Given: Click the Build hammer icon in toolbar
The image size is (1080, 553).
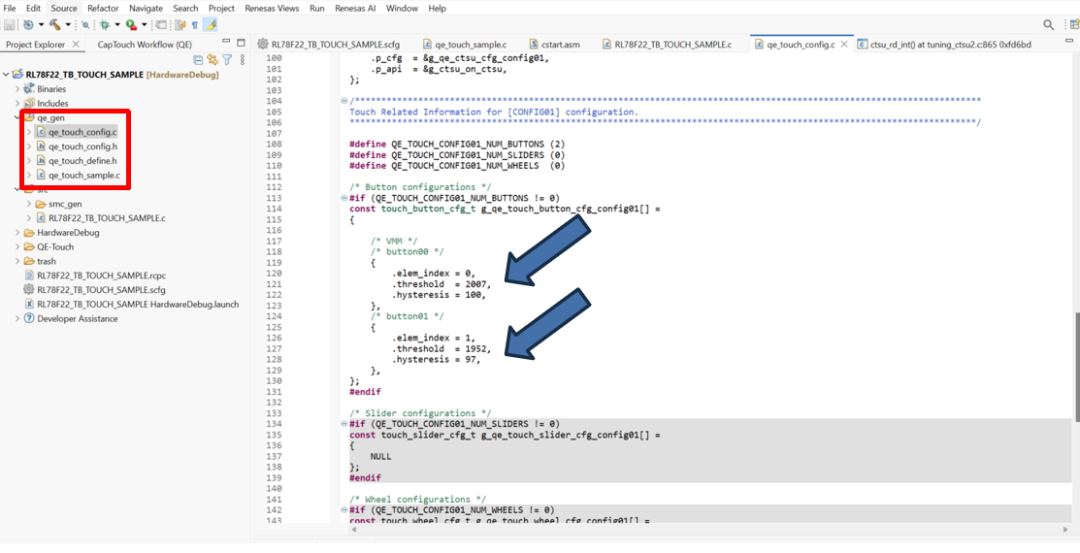Looking at the screenshot, I should point(54,24).
